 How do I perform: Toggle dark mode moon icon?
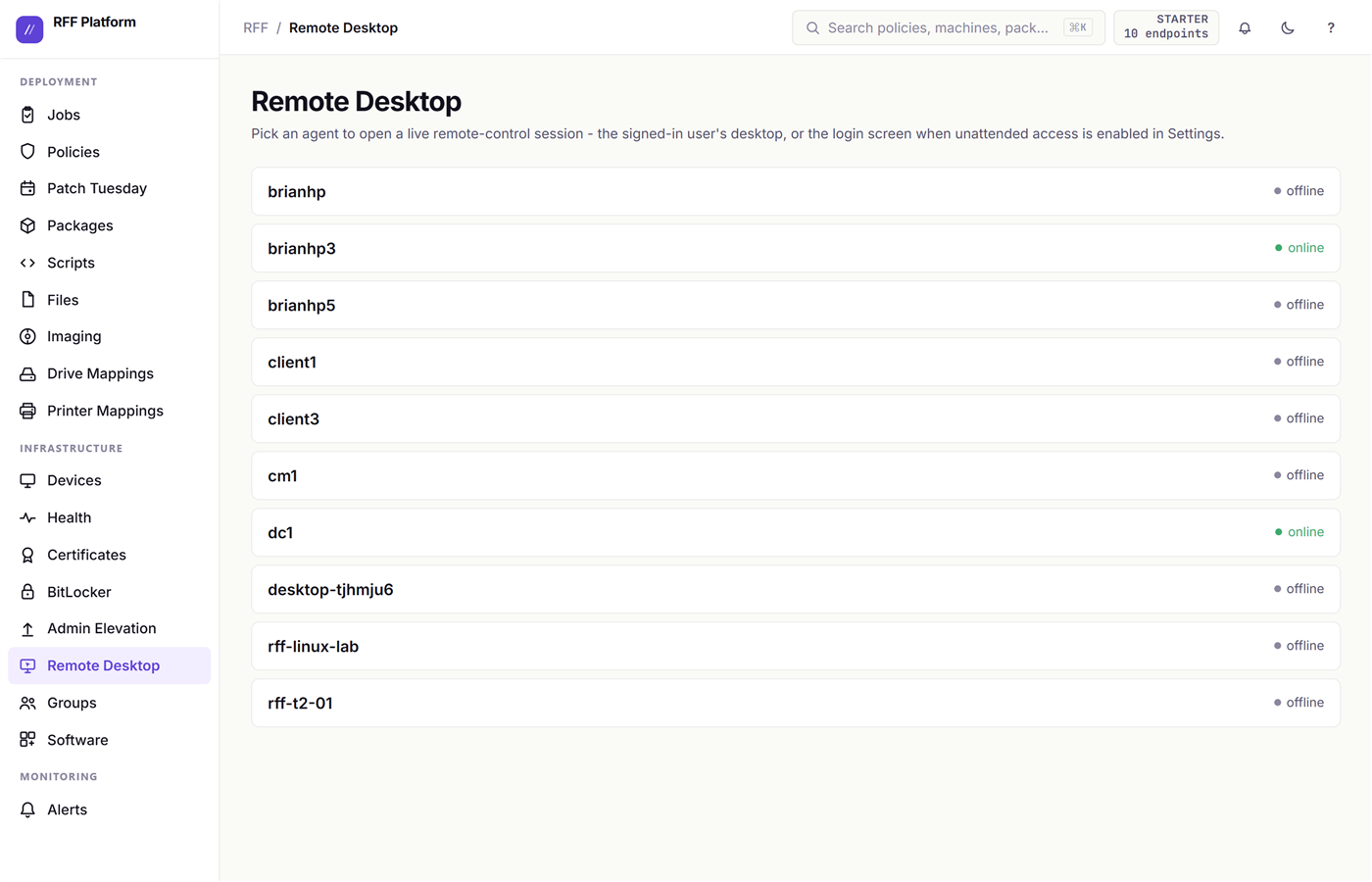pos(1288,27)
